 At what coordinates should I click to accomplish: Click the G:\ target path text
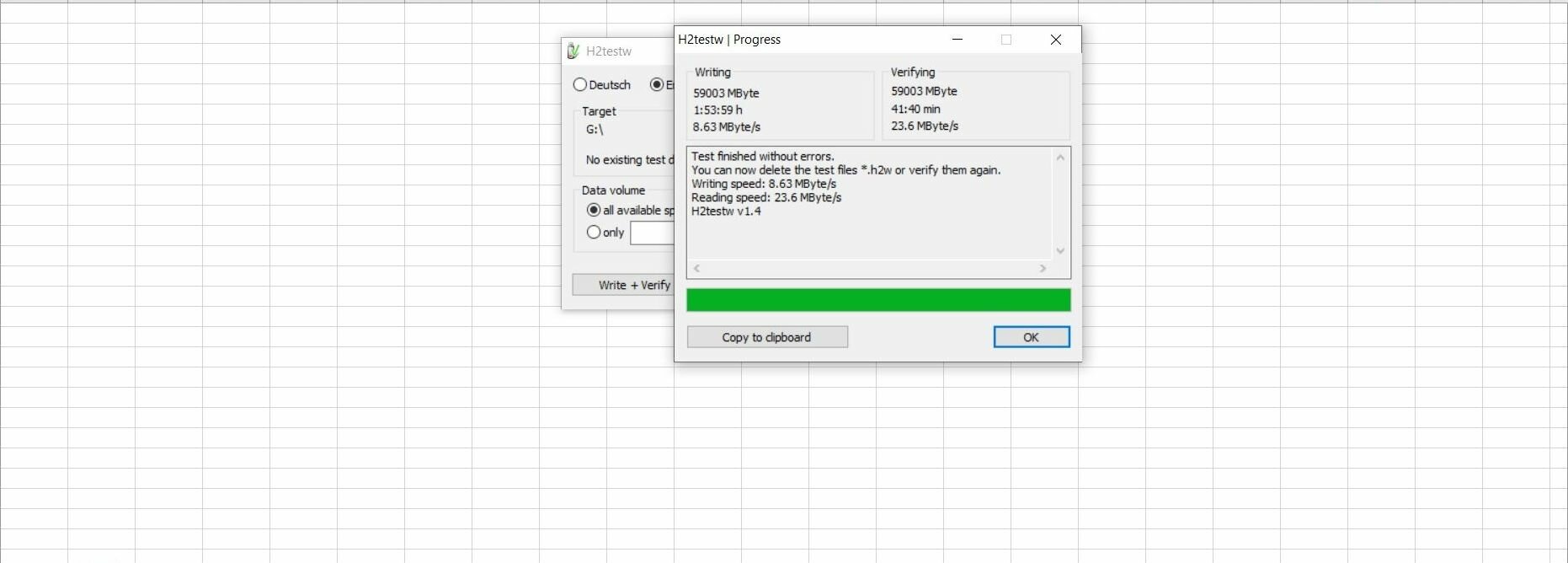pyautogui.click(x=595, y=130)
